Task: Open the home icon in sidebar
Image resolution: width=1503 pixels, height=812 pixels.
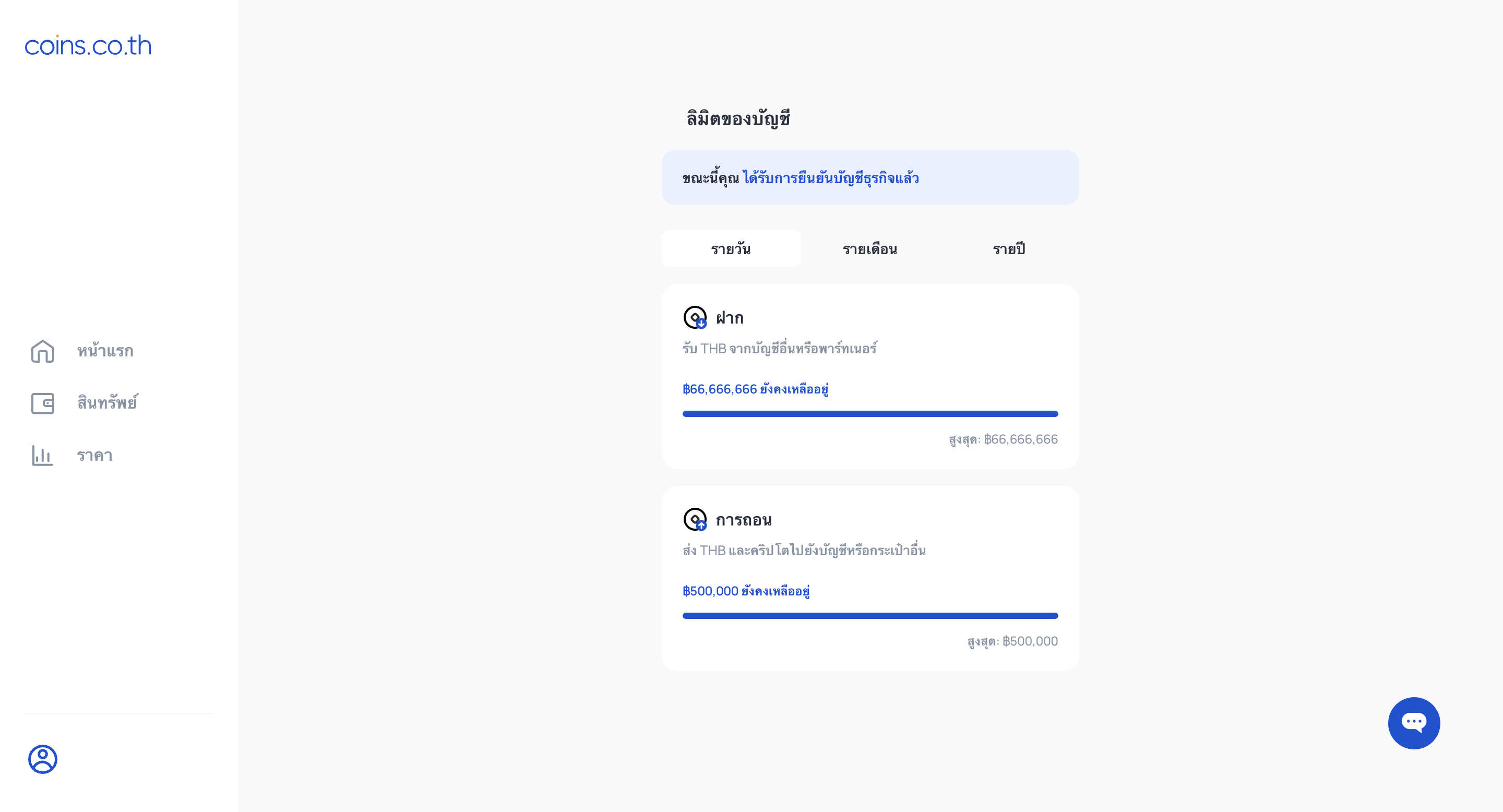Action: (x=43, y=351)
